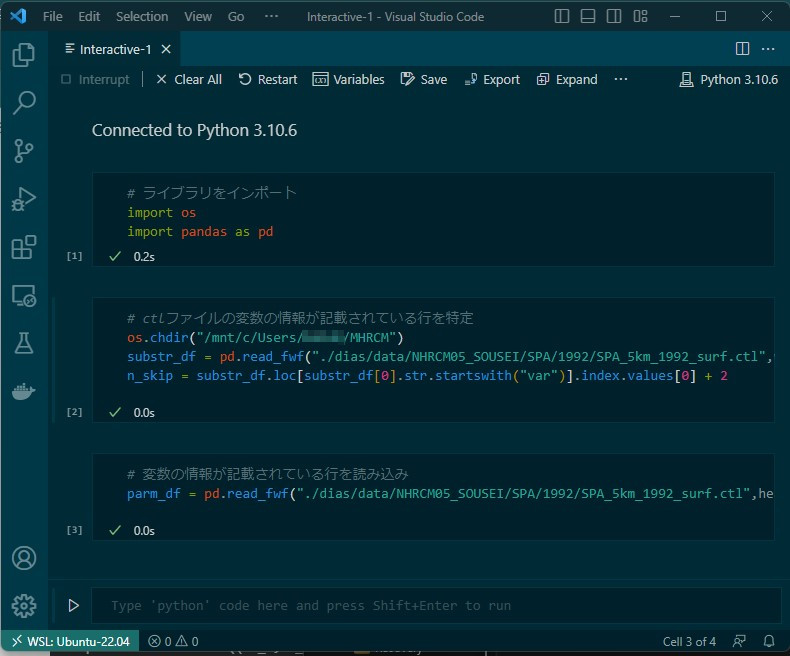Close the Interactive-1 tab
This screenshot has width=790, height=656.
point(166,49)
